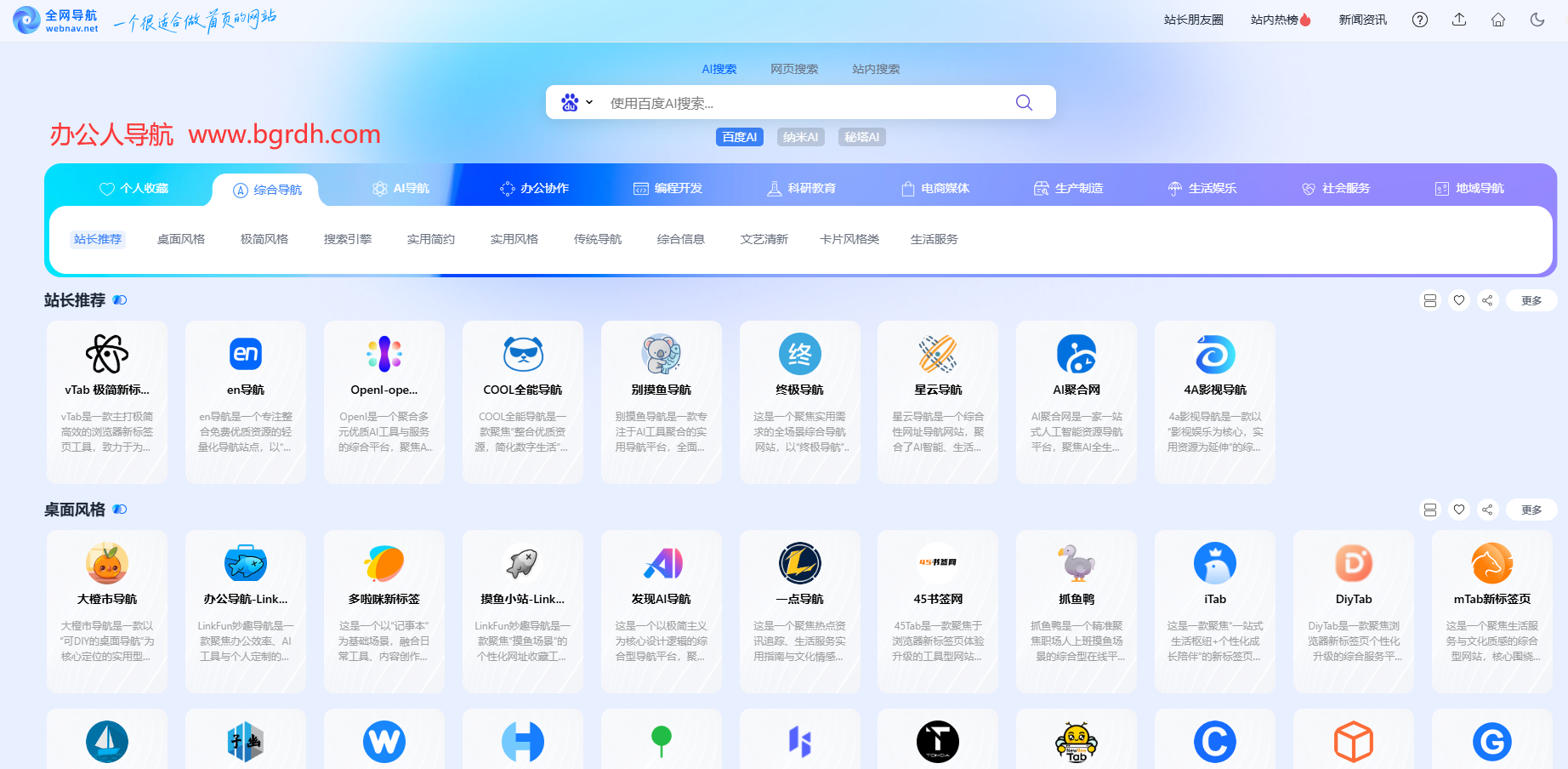Switch layout view in 站长推荐 section
Viewport: 1568px width, 769px height.
coord(1429,300)
